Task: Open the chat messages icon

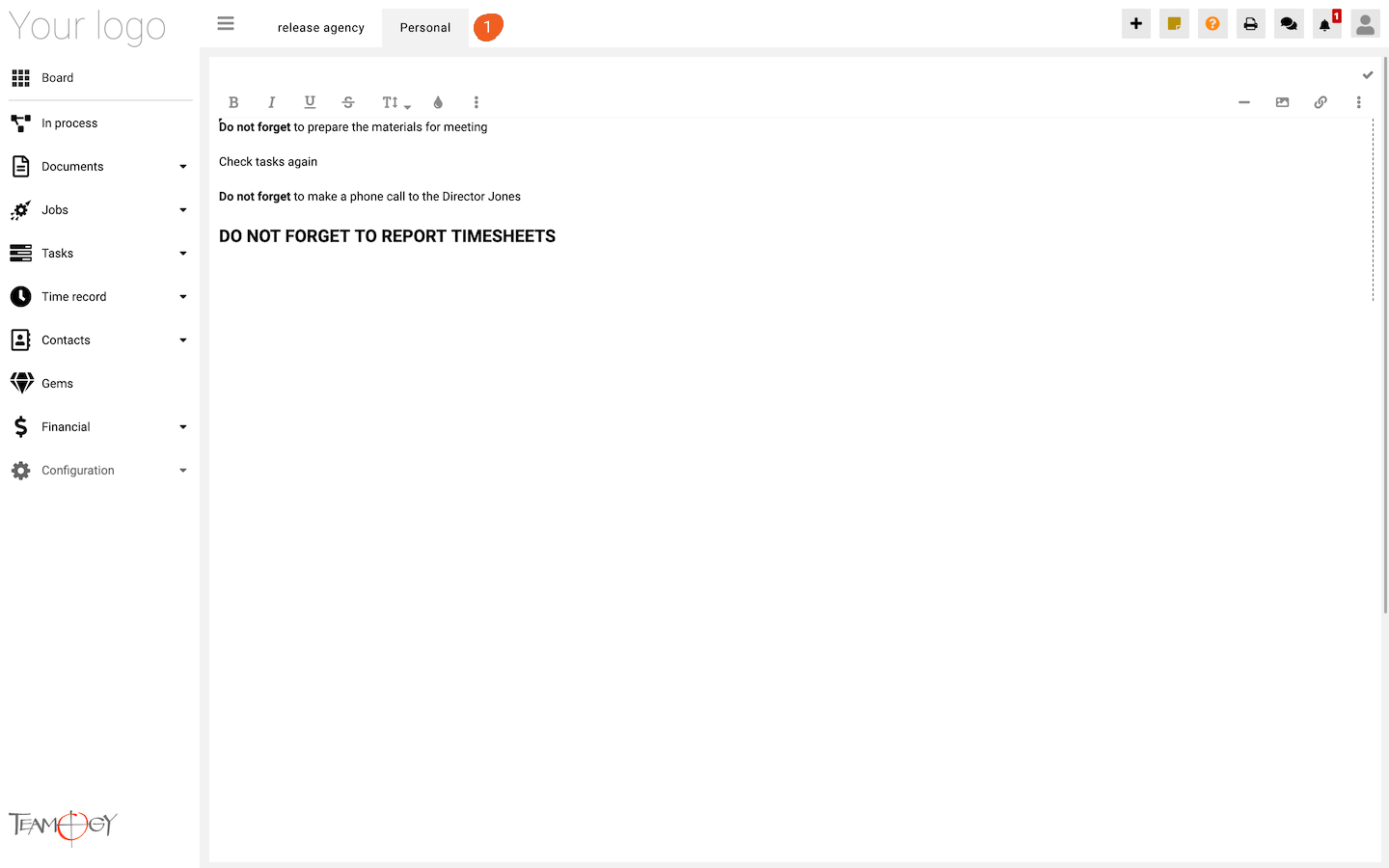Action: click(1289, 24)
